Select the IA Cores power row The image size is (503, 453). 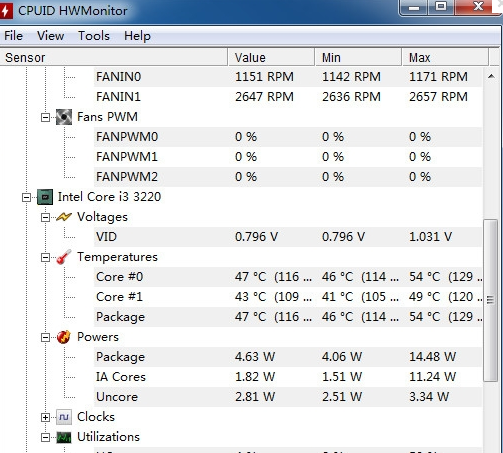(288, 377)
